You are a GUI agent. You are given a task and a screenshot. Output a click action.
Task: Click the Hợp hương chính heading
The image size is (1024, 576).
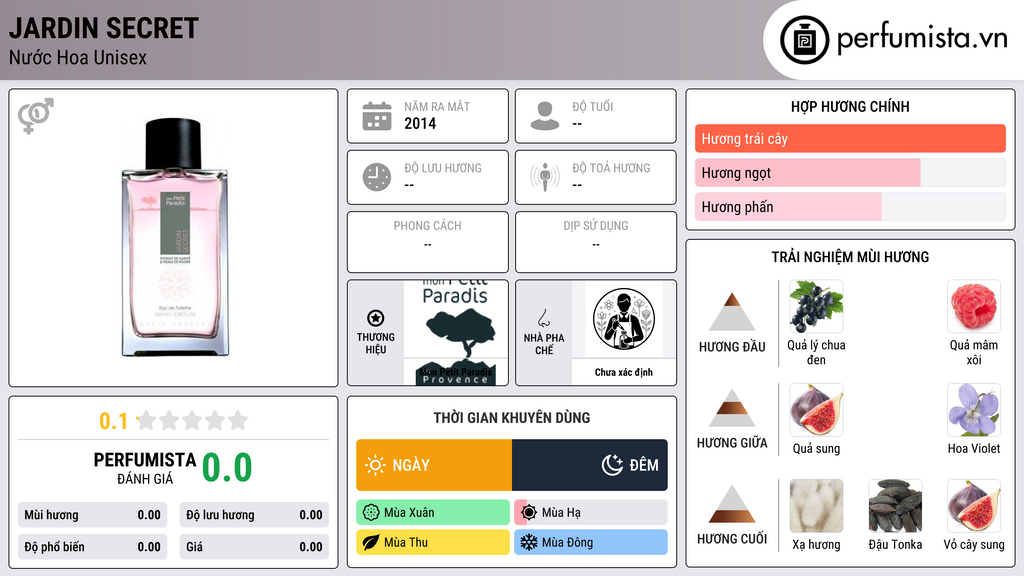click(850, 106)
